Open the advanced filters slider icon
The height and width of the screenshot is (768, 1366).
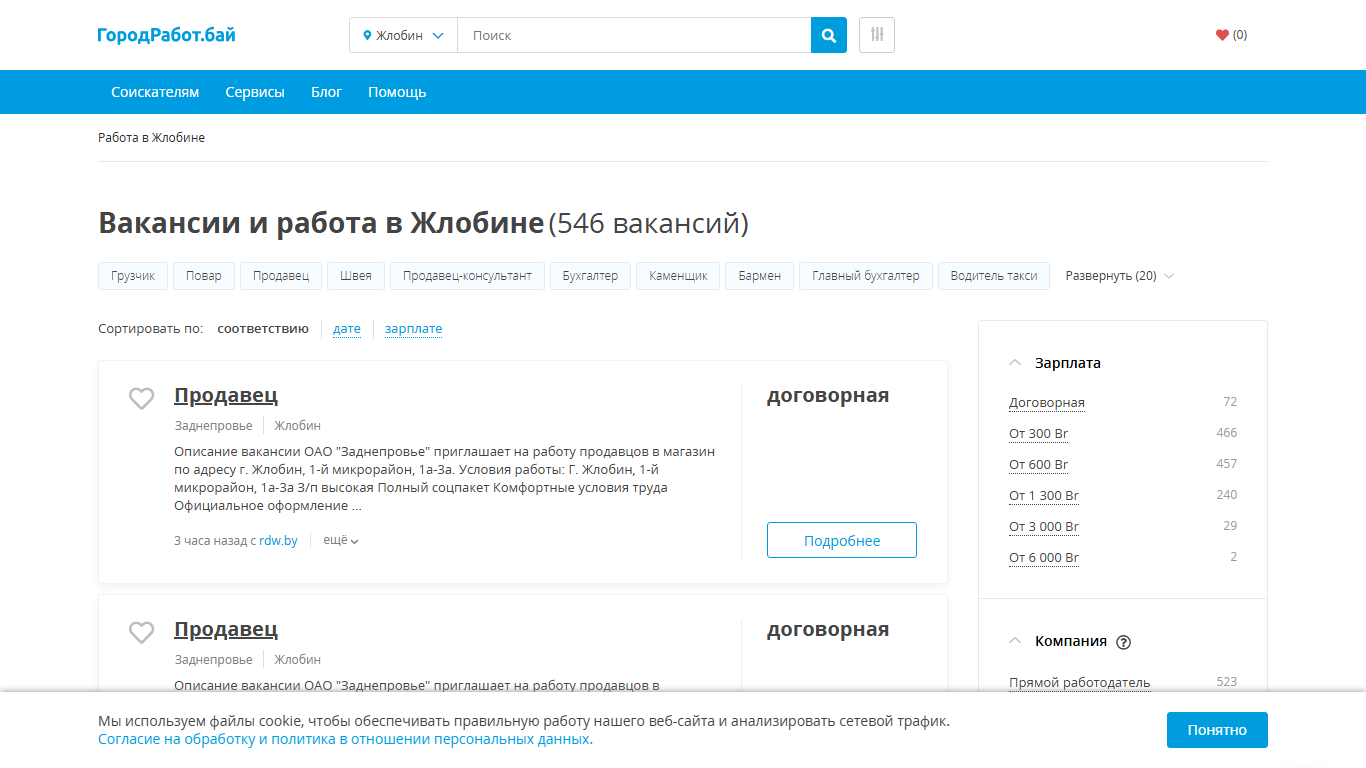[x=877, y=35]
